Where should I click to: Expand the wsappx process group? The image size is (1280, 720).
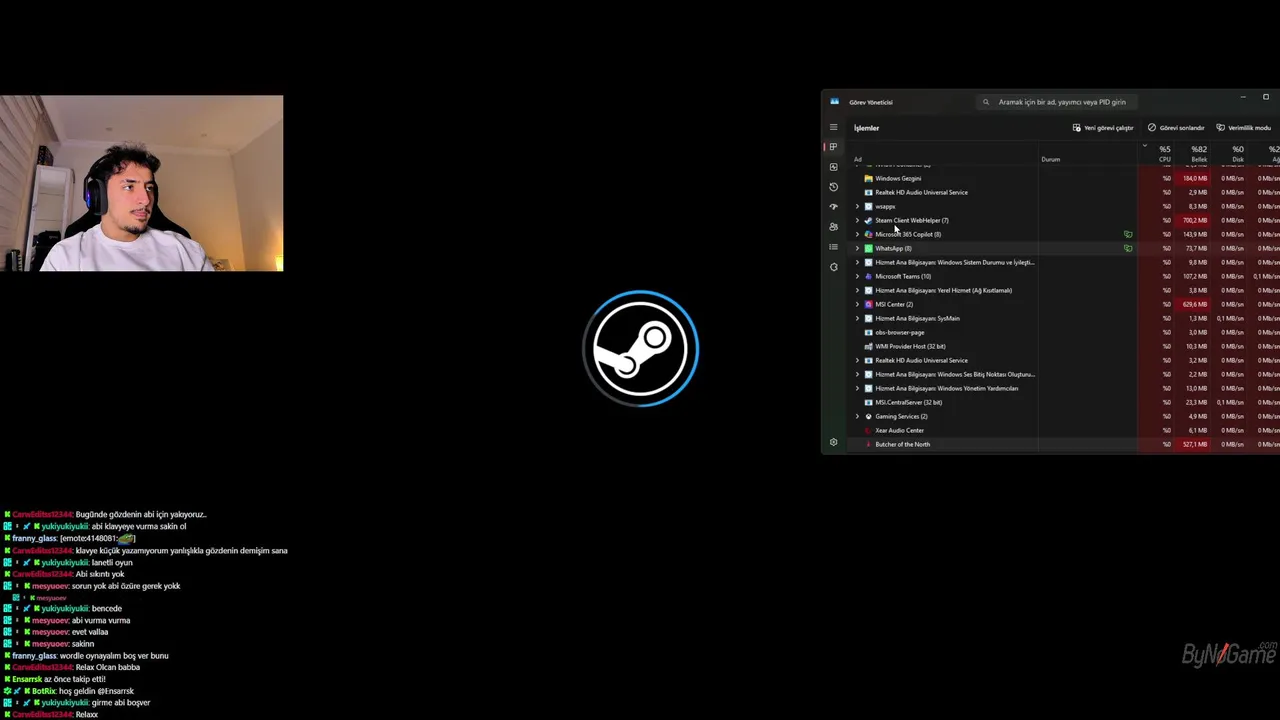tap(857, 206)
